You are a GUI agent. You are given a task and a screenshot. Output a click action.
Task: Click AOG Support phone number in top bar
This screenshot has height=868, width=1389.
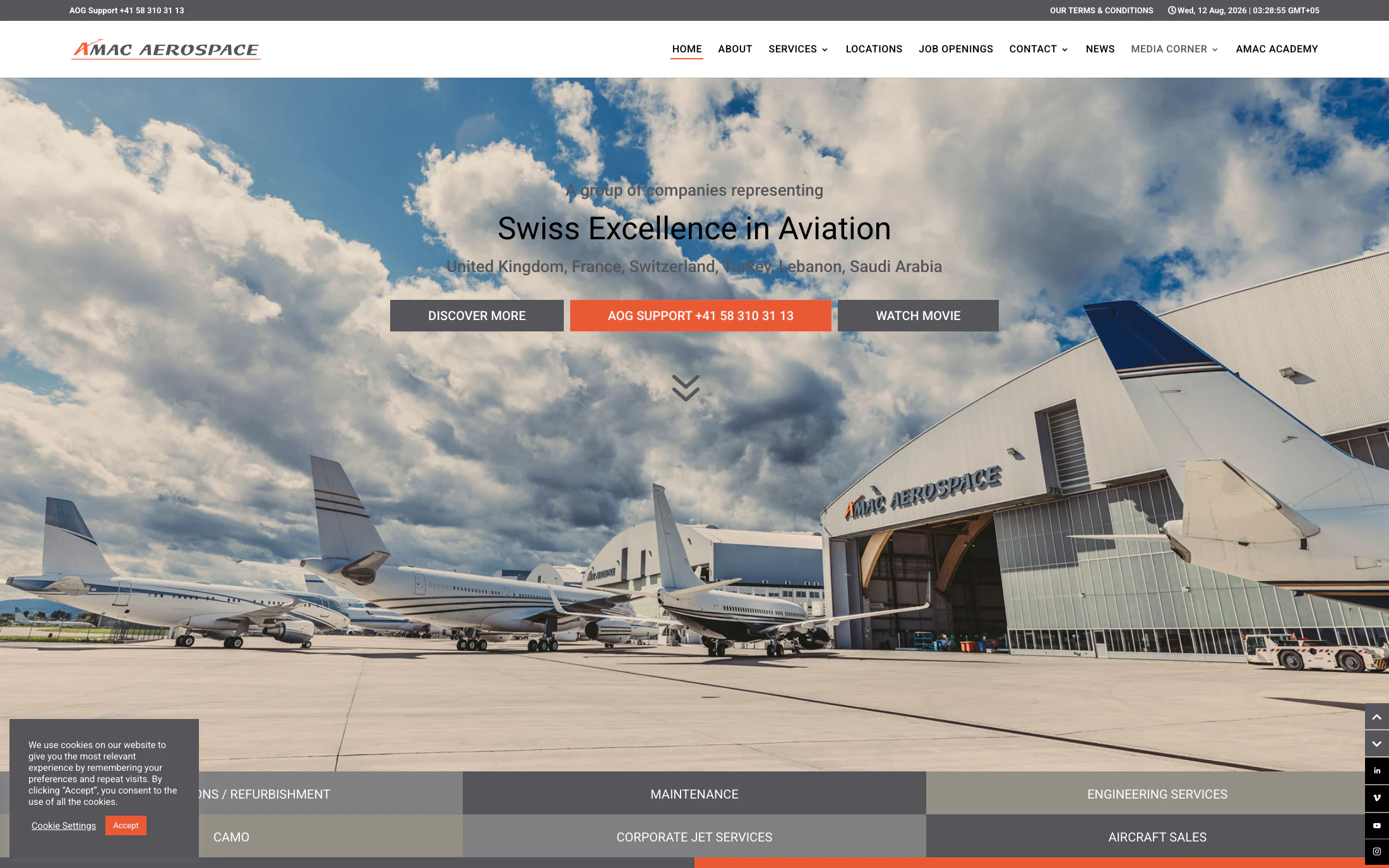tap(127, 10)
